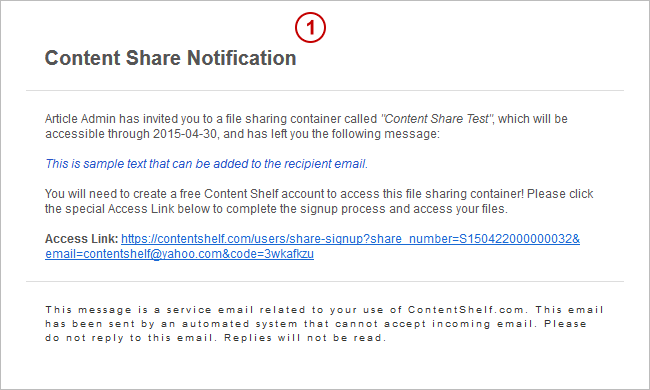Click the "Replies will not be read" sentence
The width and height of the screenshot is (650, 390).
pyautogui.click(x=305, y=338)
